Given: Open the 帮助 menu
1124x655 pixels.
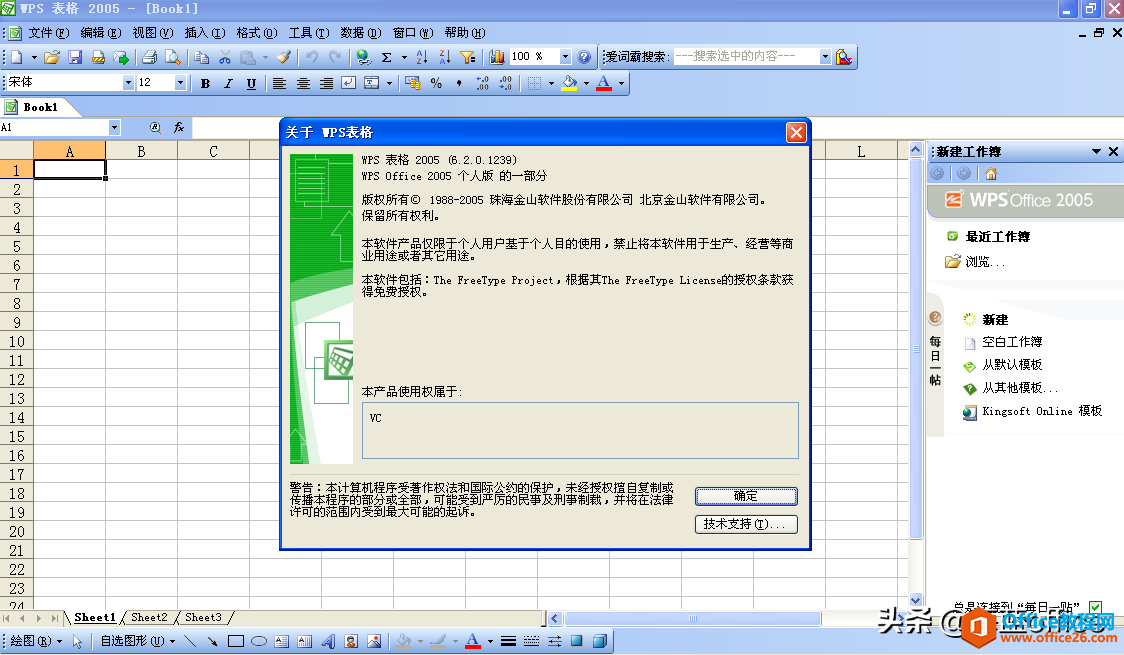Looking at the screenshot, I should point(465,33).
